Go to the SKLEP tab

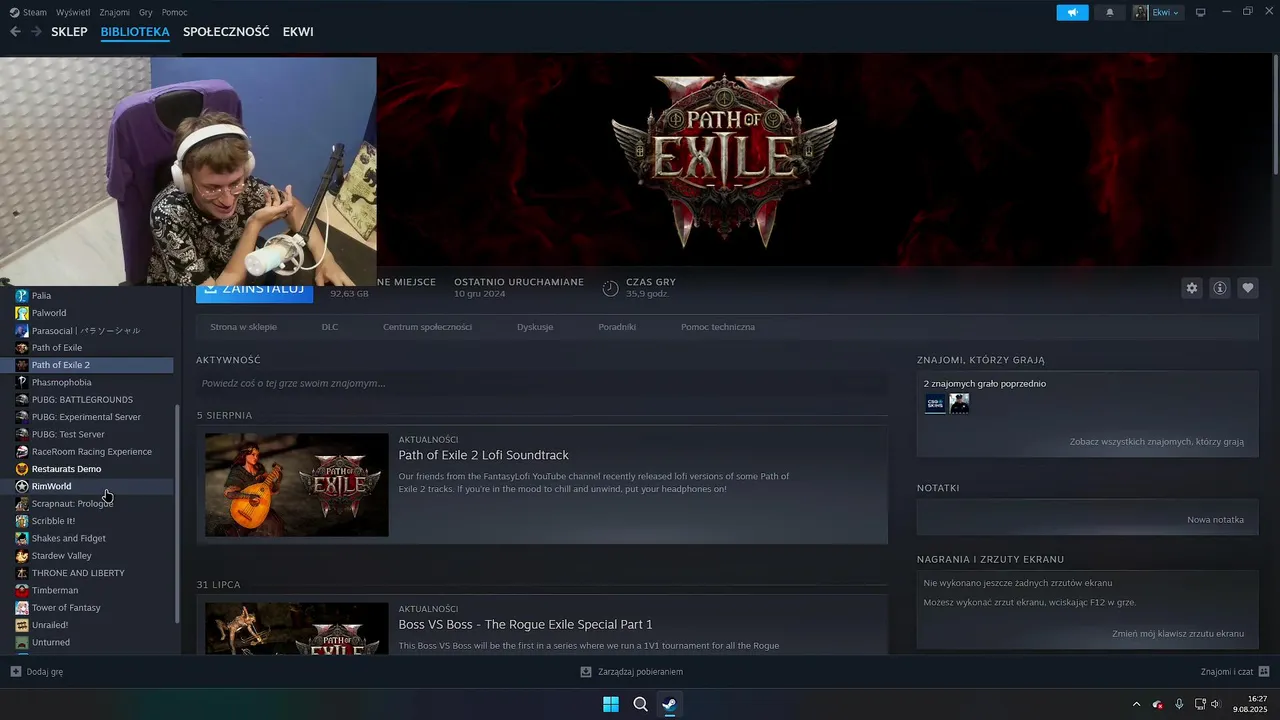tap(69, 32)
